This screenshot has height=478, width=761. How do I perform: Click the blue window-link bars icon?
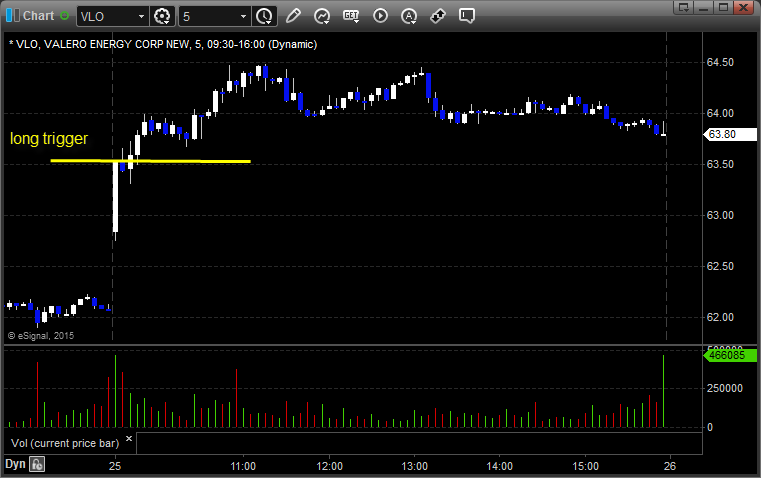[13, 16]
